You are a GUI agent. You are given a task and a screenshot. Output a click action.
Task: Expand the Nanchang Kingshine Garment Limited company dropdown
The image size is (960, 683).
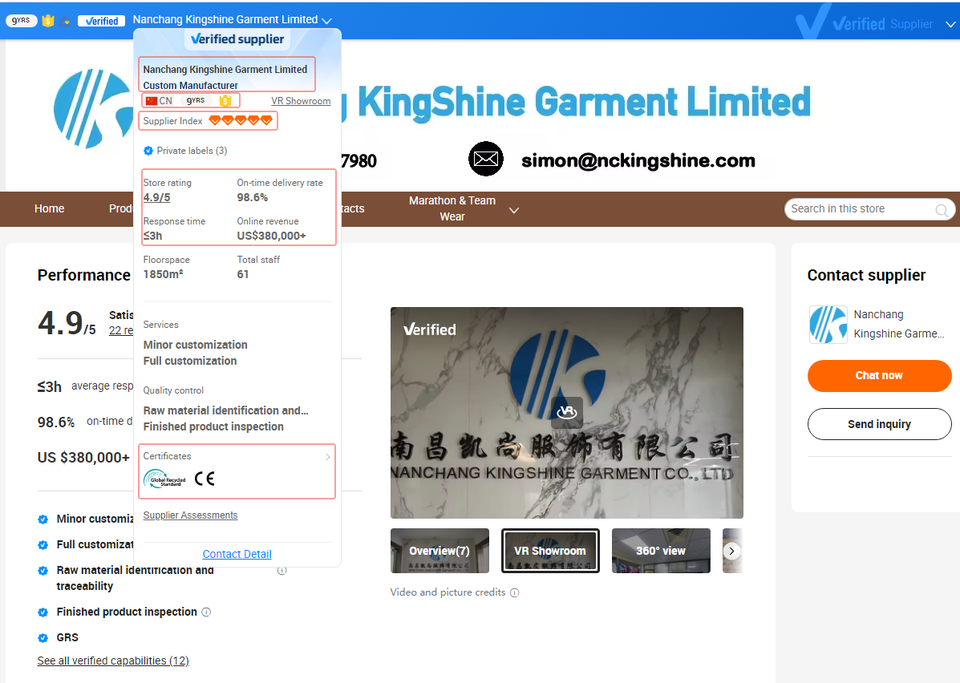tap(327, 21)
